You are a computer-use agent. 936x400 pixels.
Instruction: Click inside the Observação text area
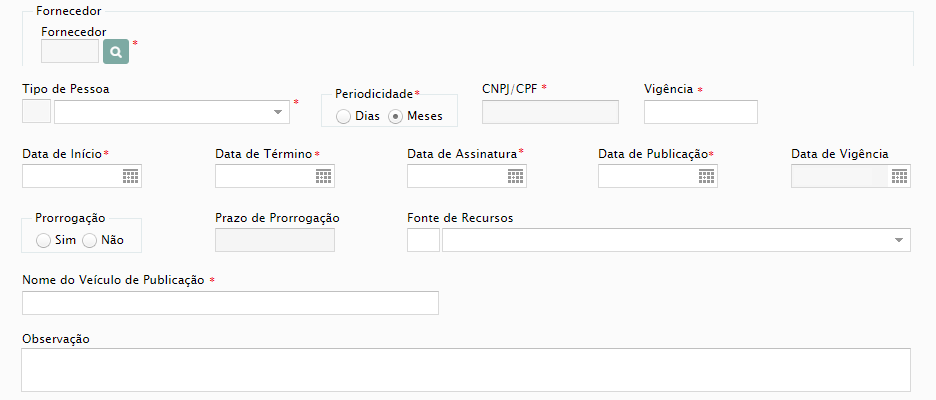(x=466, y=370)
